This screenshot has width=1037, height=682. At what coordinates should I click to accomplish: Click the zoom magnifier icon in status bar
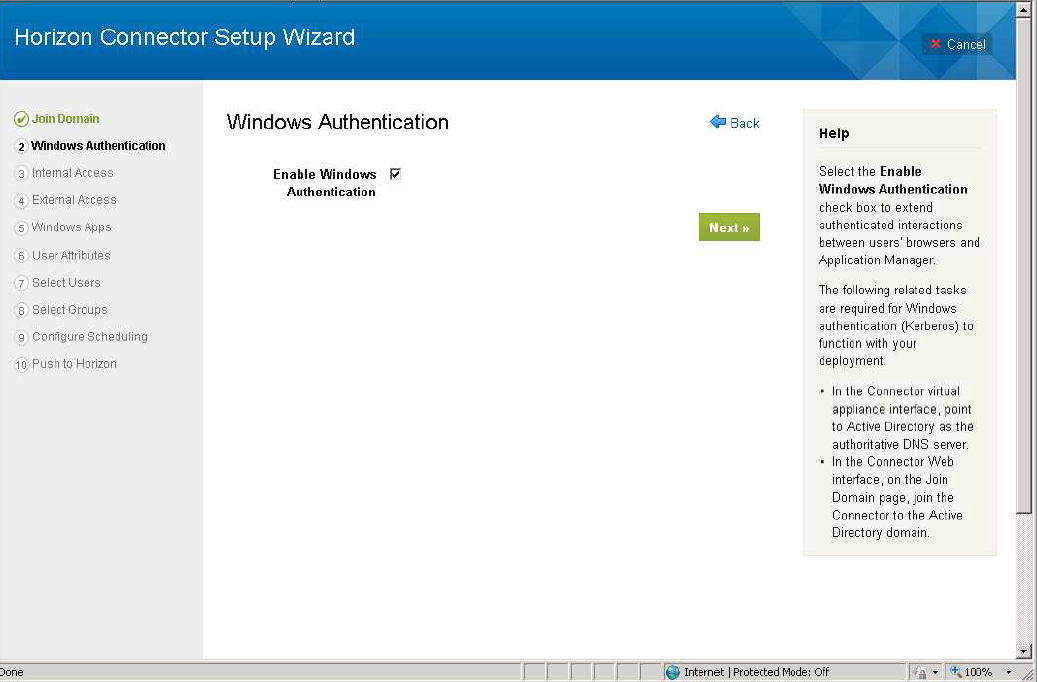tap(956, 672)
